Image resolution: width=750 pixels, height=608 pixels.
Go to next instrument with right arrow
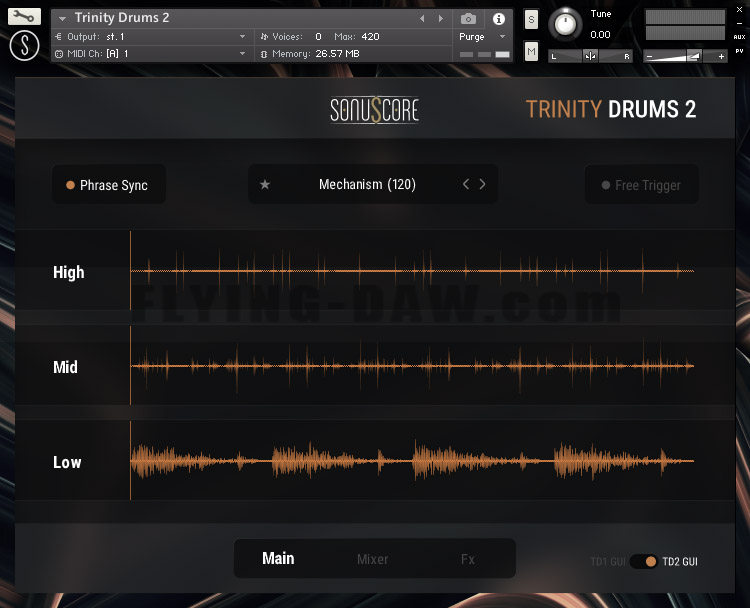441,19
